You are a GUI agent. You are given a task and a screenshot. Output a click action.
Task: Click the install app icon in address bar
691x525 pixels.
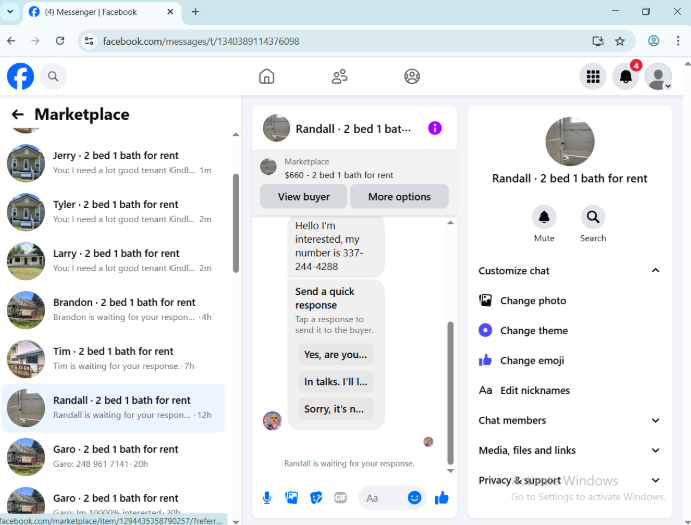click(x=598, y=41)
